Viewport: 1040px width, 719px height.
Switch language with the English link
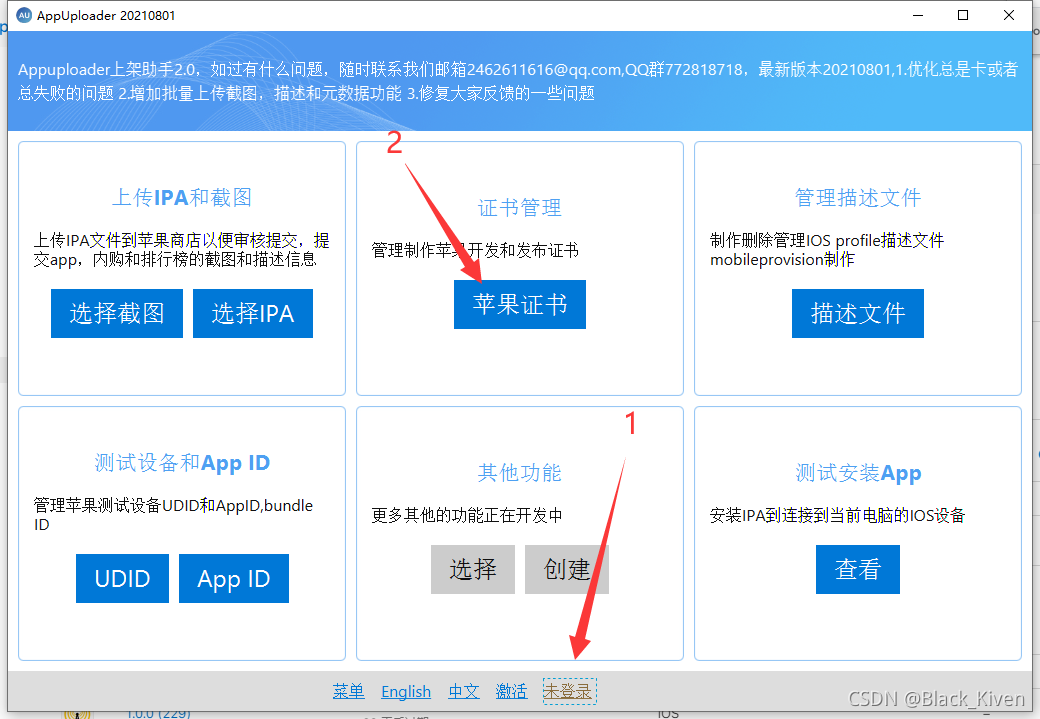coord(406,691)
